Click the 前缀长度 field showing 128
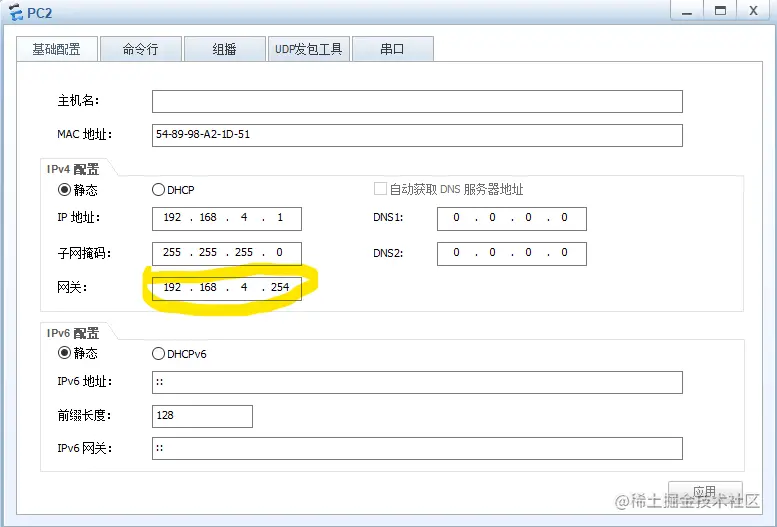Screen dimensions: 777x527 202,416
